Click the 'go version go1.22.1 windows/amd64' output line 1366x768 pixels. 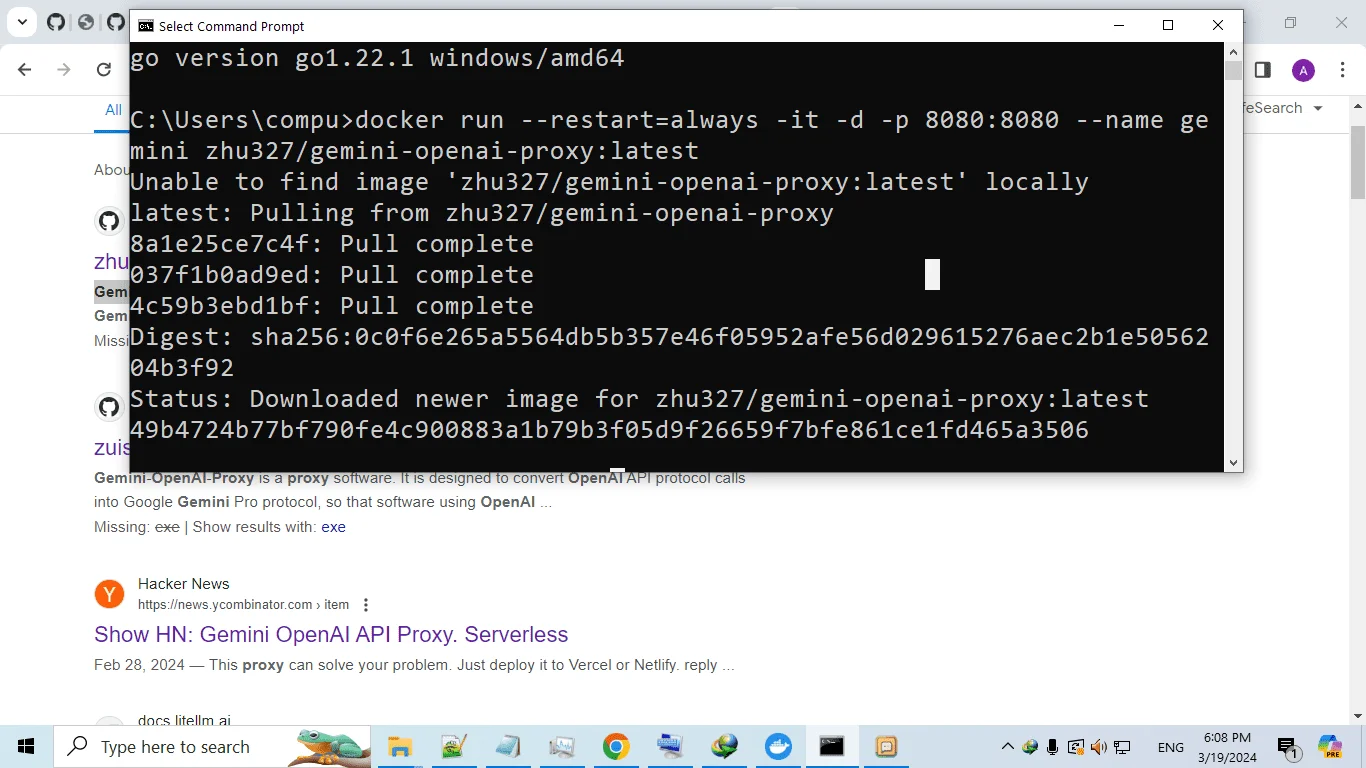[x=377, y=58]
